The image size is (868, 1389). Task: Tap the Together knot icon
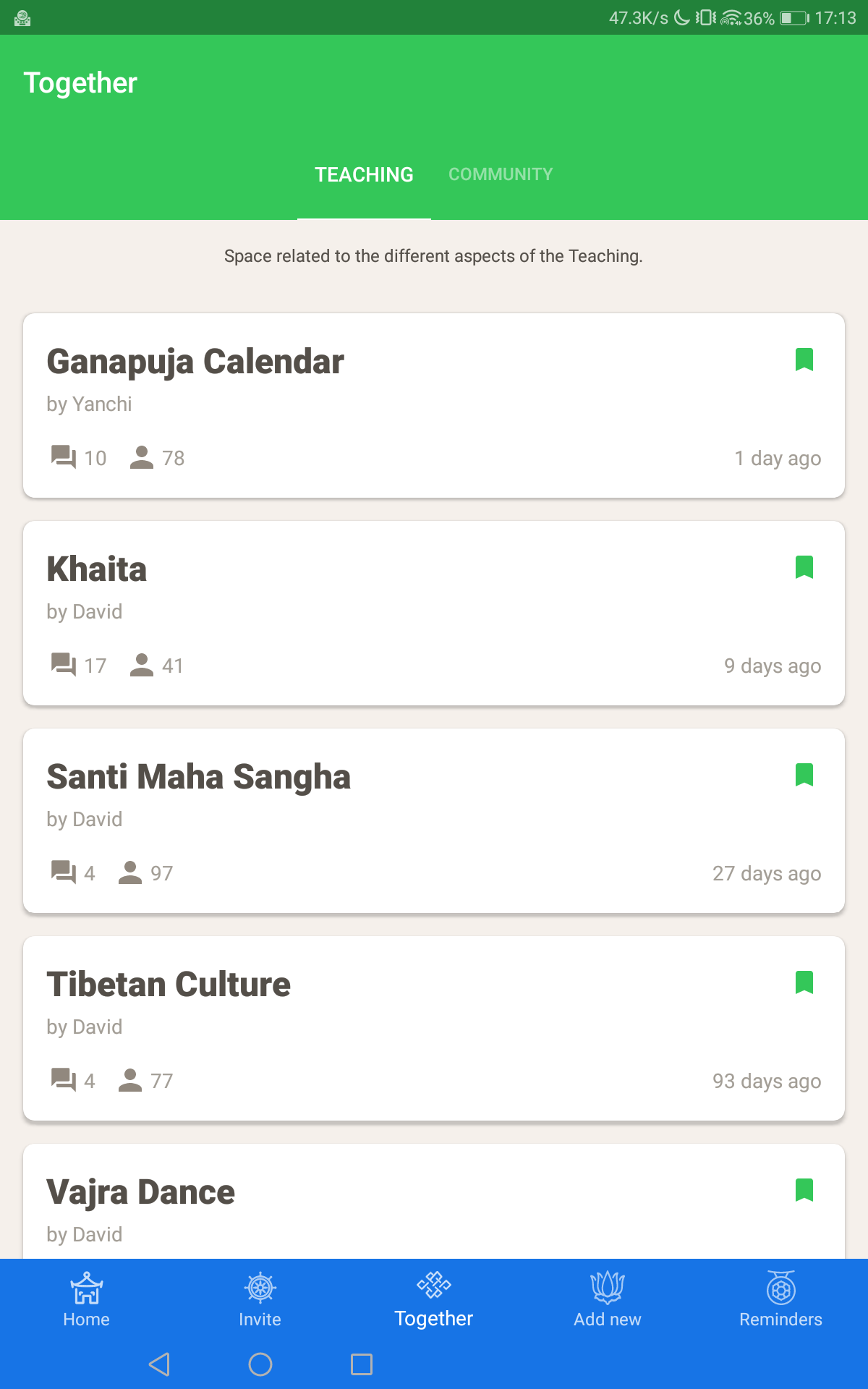434,1286
